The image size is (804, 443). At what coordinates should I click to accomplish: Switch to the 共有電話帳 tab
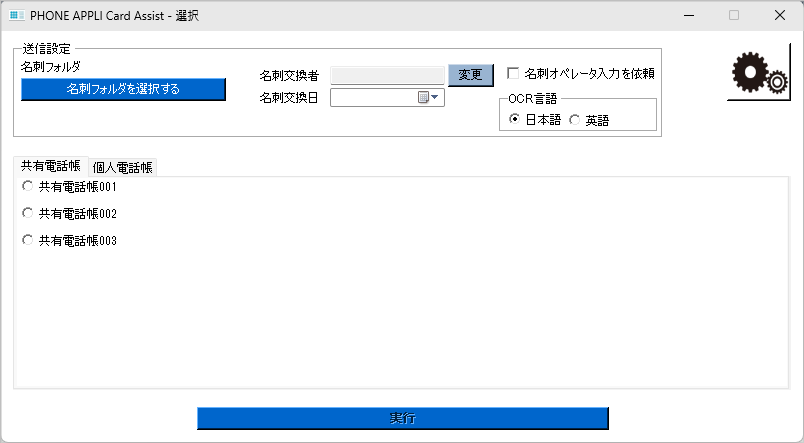(x=51, y=166)
